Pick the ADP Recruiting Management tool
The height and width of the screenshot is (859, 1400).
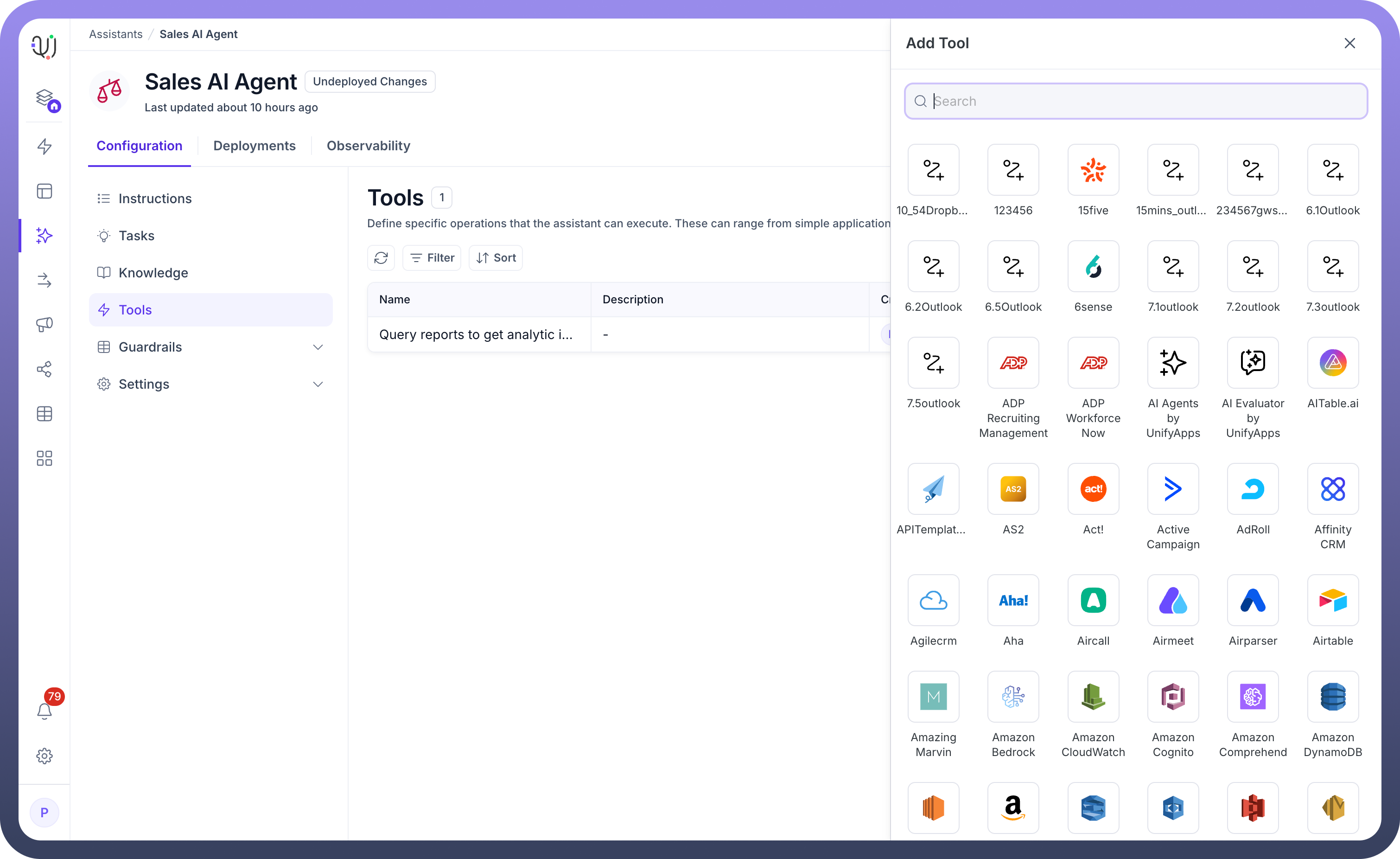click(1012, 363)
